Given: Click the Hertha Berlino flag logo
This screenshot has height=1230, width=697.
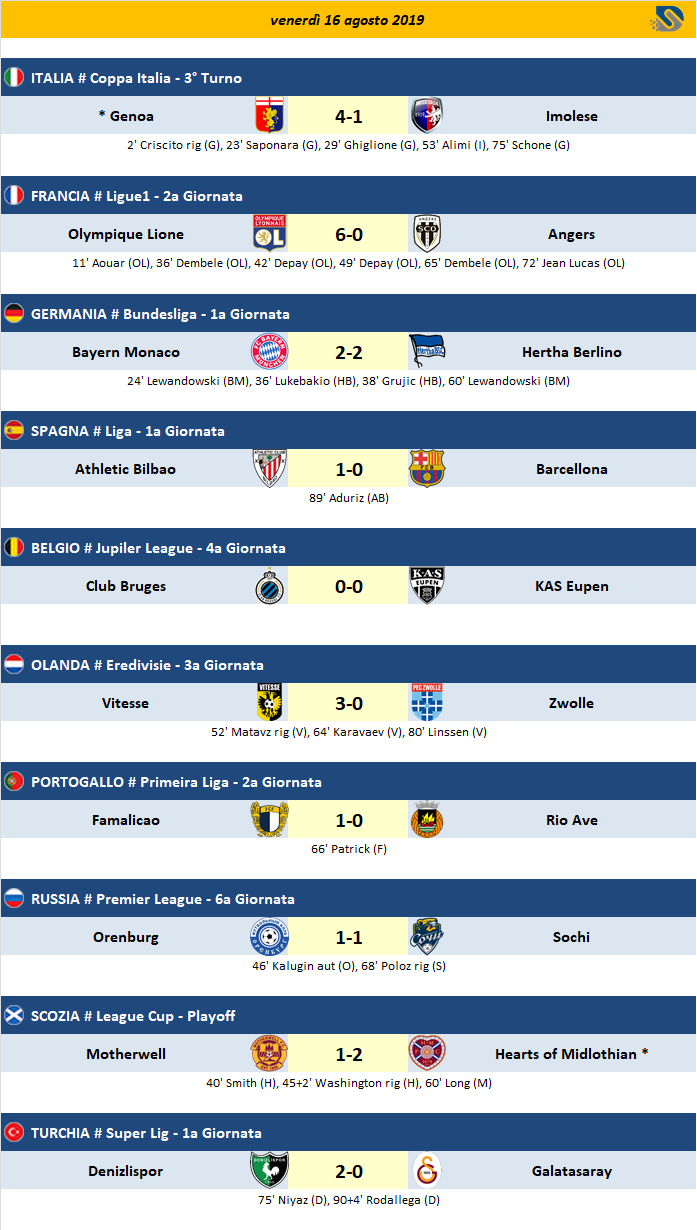Looking at the screenshot, I should pyautogui.click(x=427, y=352).
